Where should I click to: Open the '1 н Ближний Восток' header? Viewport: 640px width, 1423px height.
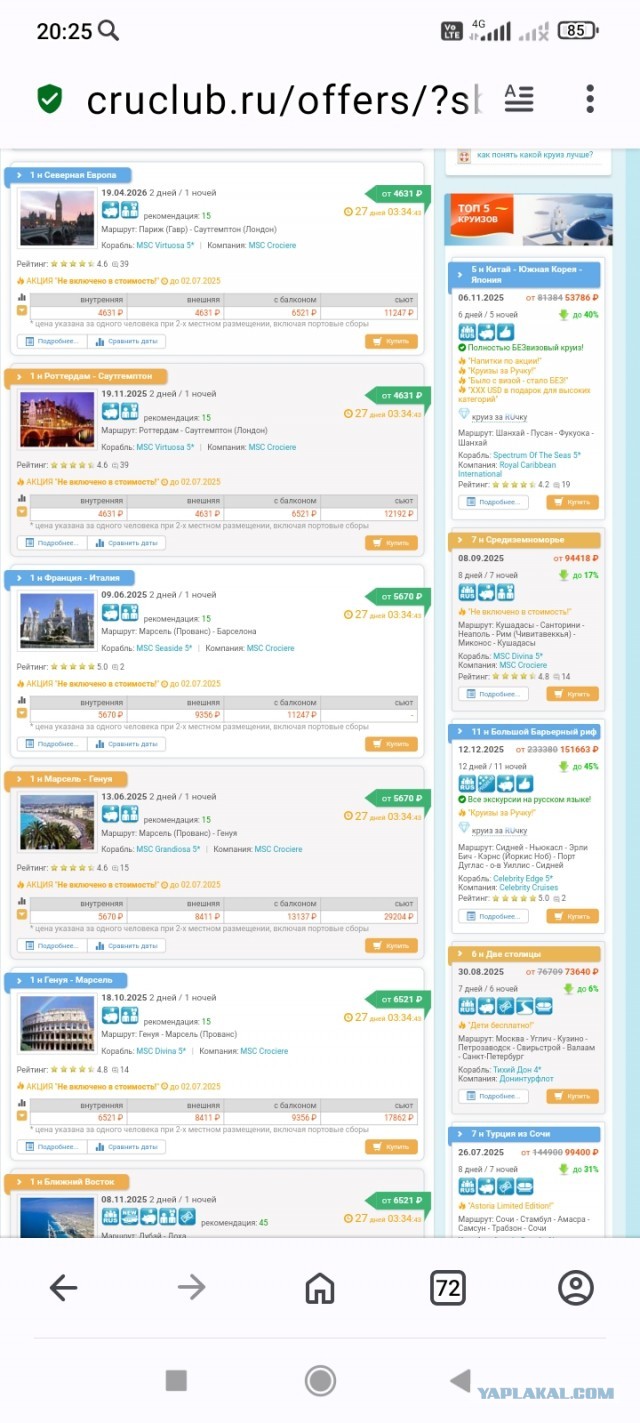click(x=67, y=1182)
